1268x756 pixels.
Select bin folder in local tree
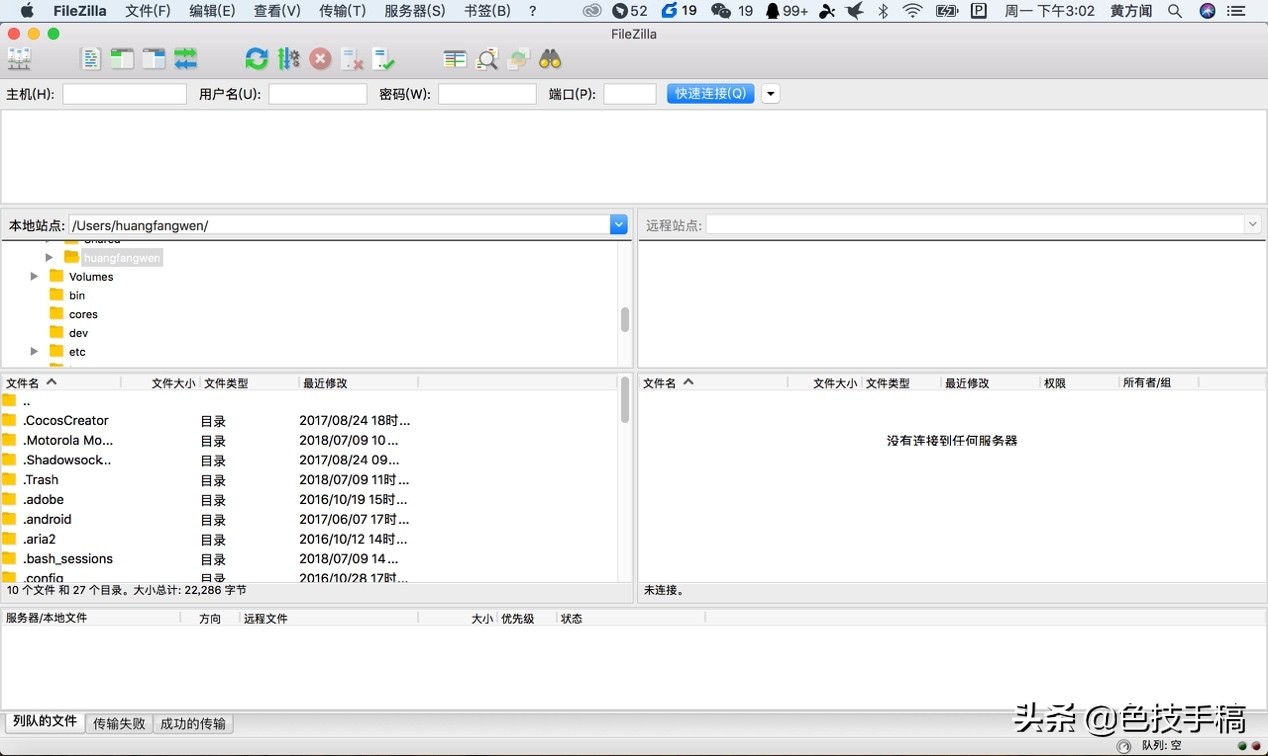[x=77, y=295]
